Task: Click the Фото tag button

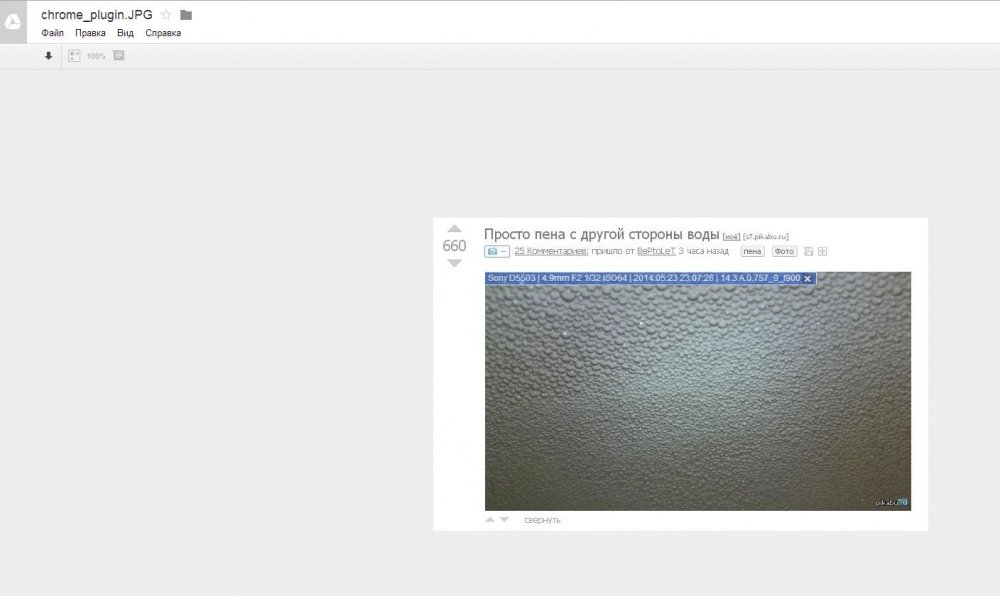Action: point(784,251)
